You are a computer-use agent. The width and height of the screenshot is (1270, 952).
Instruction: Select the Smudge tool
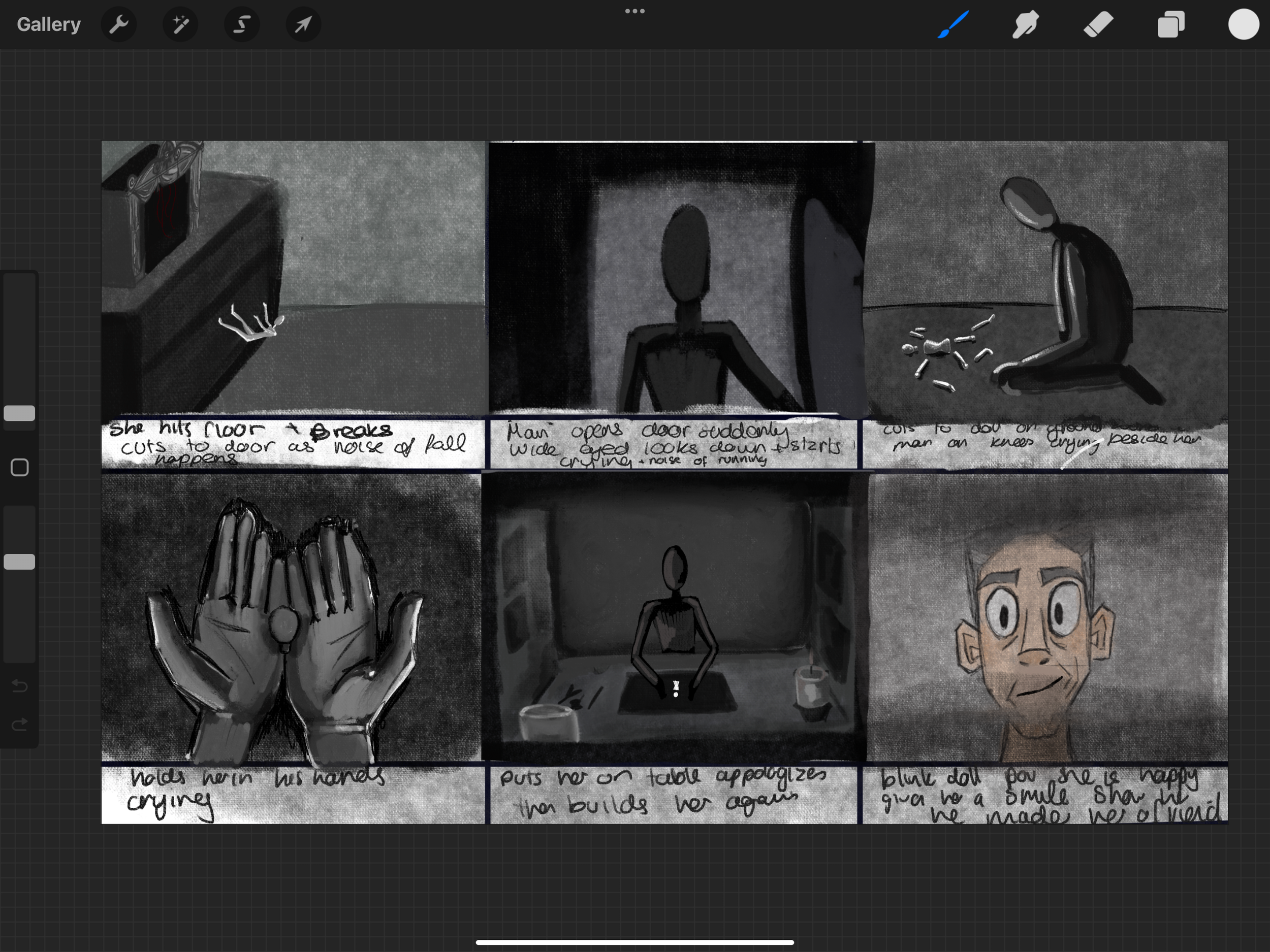point(1026,25)
